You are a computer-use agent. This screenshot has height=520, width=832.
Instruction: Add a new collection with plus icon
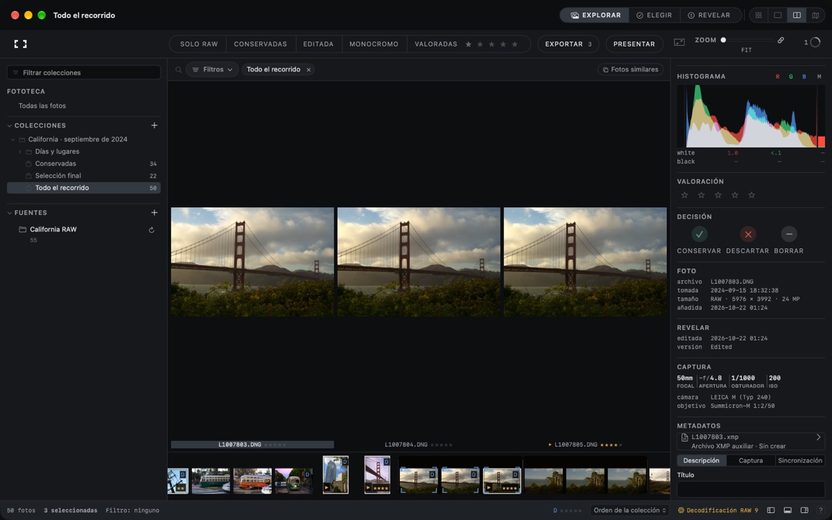coord(154,126)
